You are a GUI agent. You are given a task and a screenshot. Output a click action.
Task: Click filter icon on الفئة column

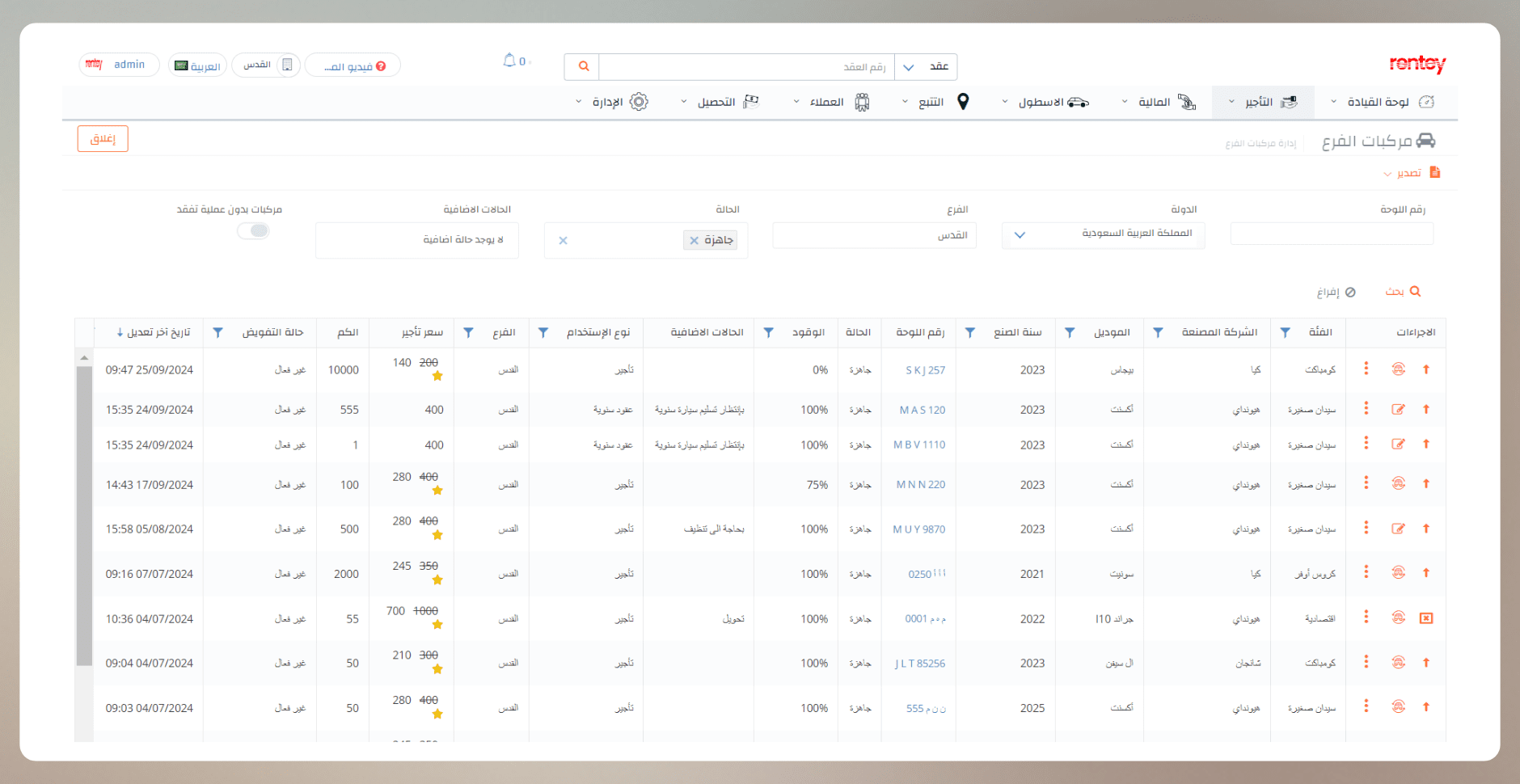(1286, 333)
